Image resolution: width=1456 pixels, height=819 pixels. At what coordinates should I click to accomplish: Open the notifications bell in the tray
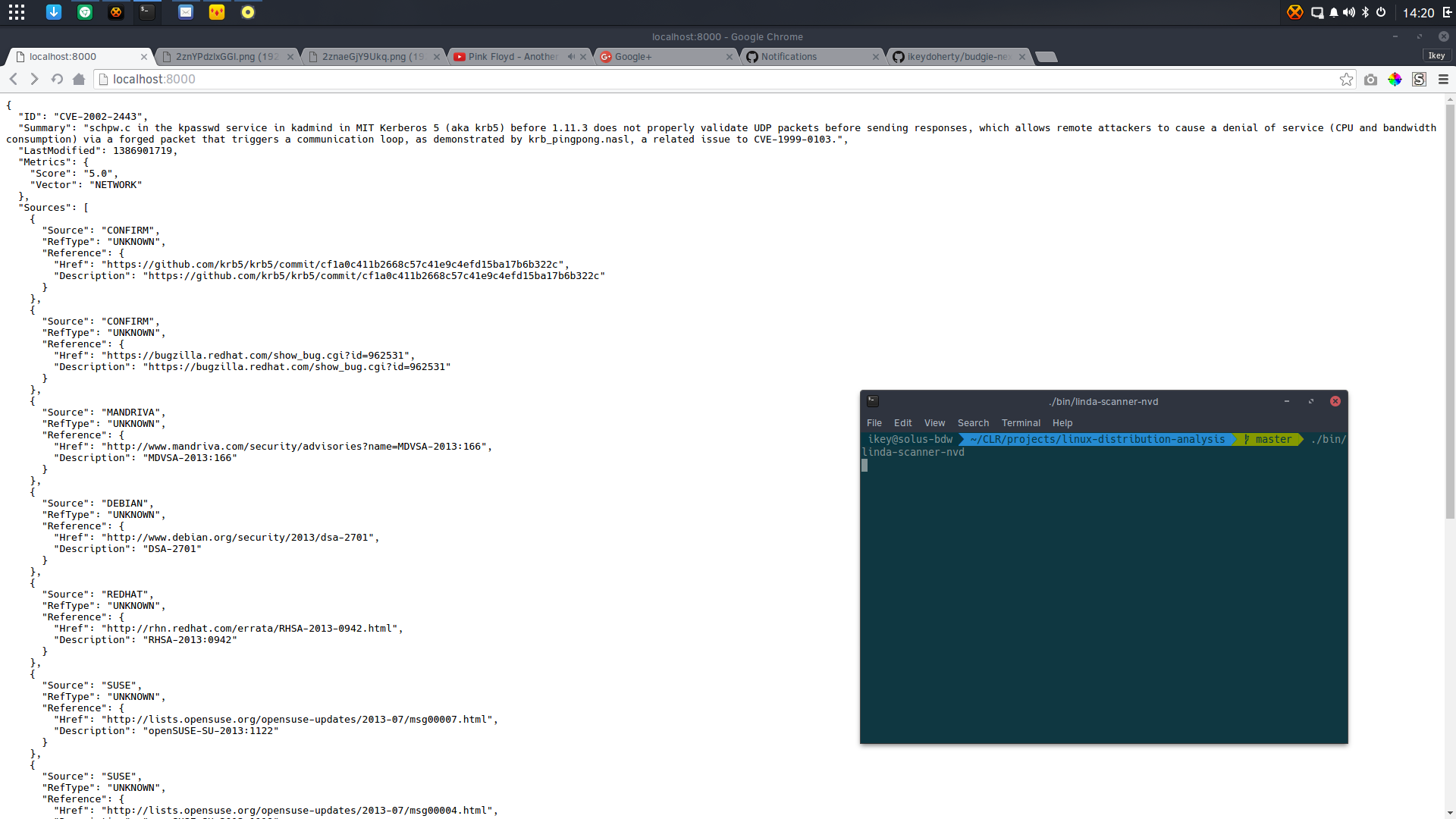[1334, 12]
